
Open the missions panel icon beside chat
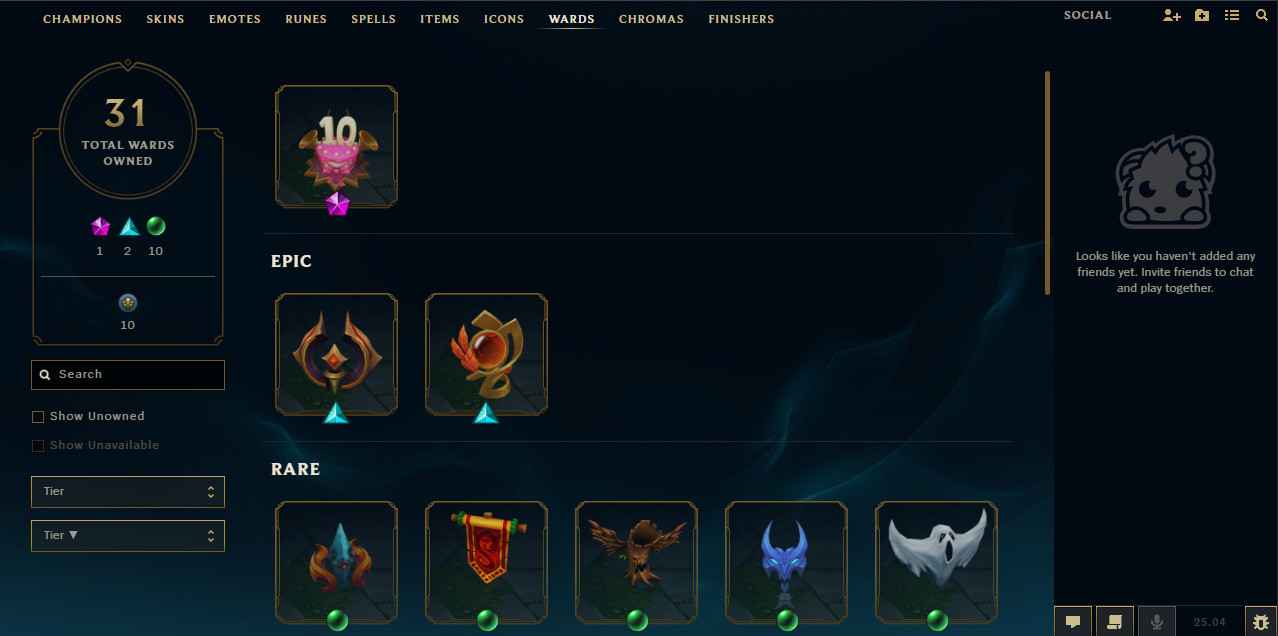tap(1115, 621)
